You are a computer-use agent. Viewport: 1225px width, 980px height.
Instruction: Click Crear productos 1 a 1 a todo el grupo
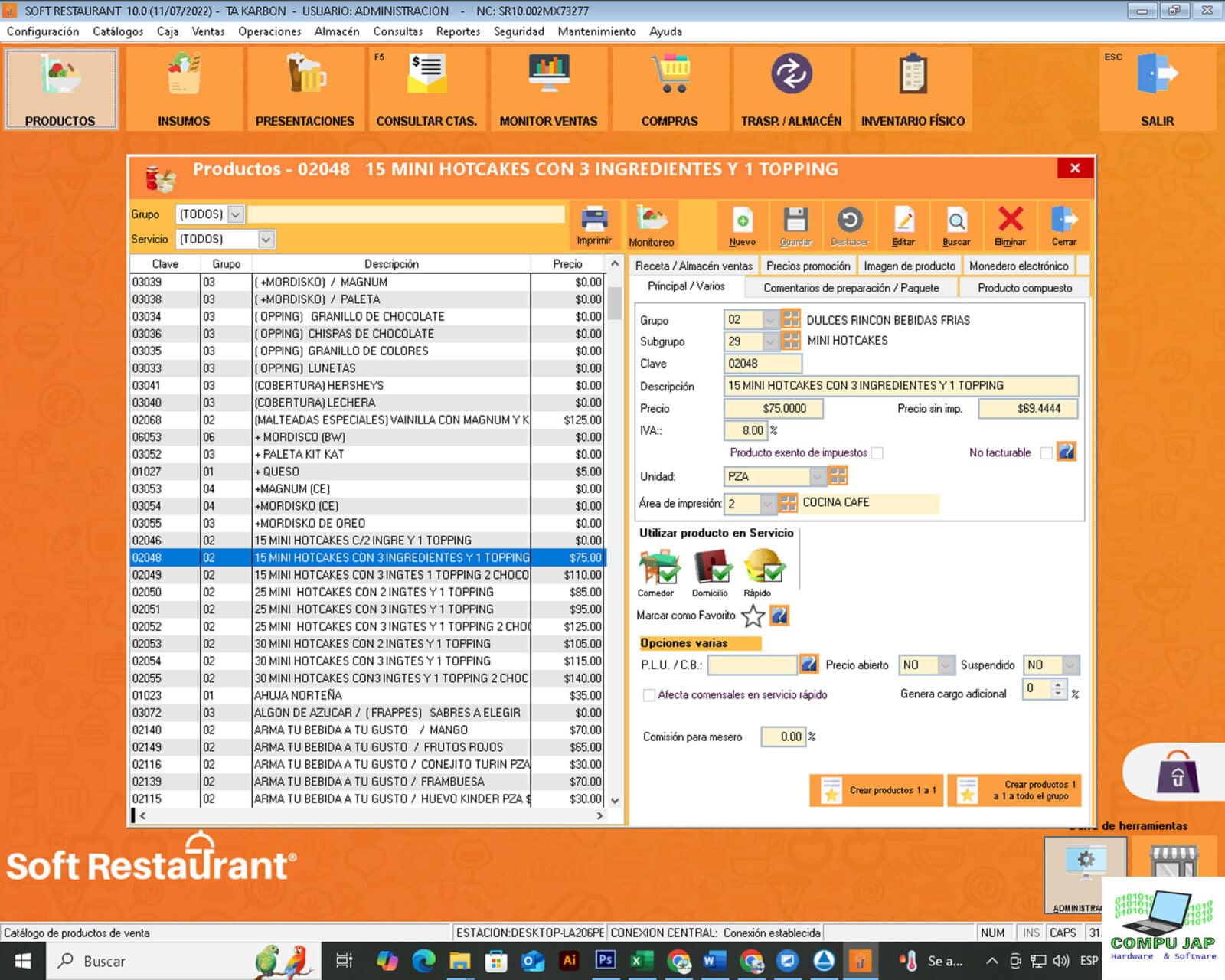click(1014, 790)
